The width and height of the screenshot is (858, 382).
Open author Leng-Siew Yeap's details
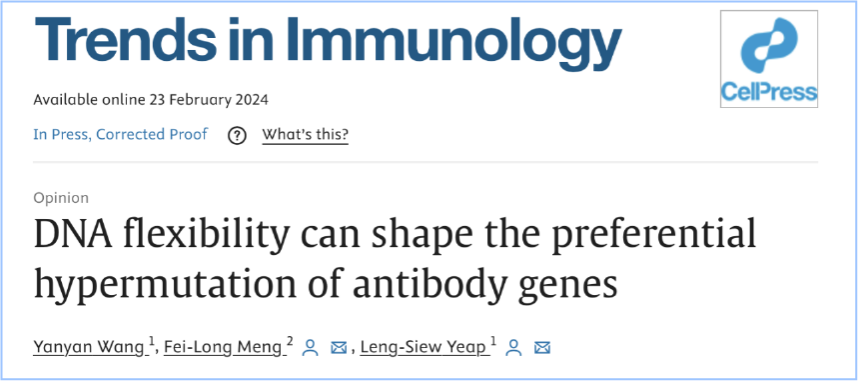coord(422,348)
